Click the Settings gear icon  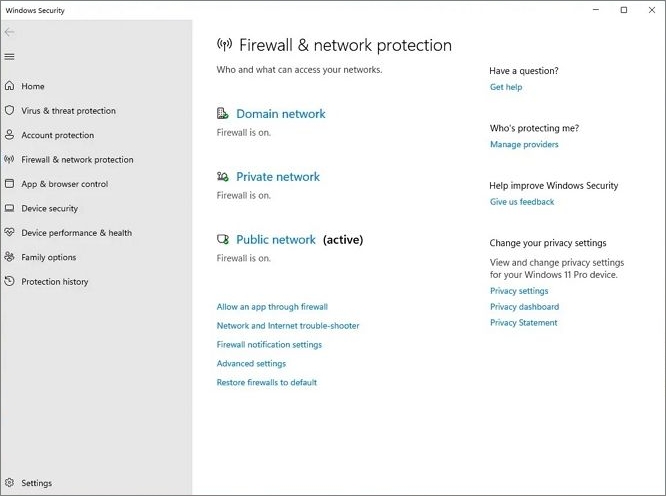(10, 483)
